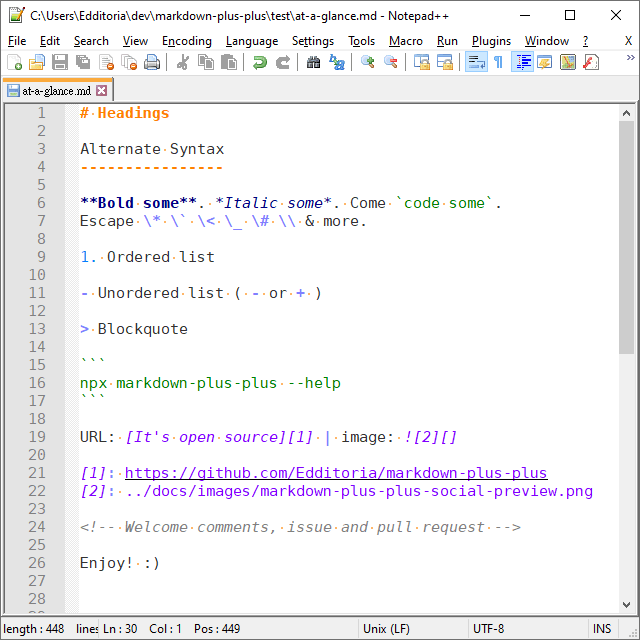
Task: Click line number 6 in margin
Action: [x=41, y=203]
